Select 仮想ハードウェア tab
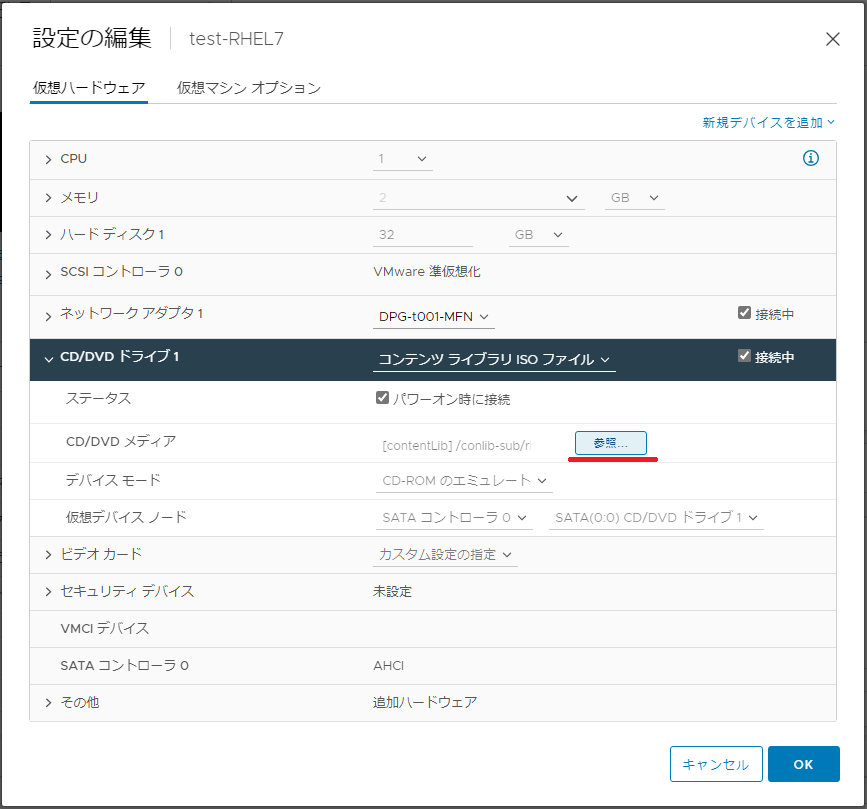Image resolution: width=867 pixels, height=809 pixels. 89,88
